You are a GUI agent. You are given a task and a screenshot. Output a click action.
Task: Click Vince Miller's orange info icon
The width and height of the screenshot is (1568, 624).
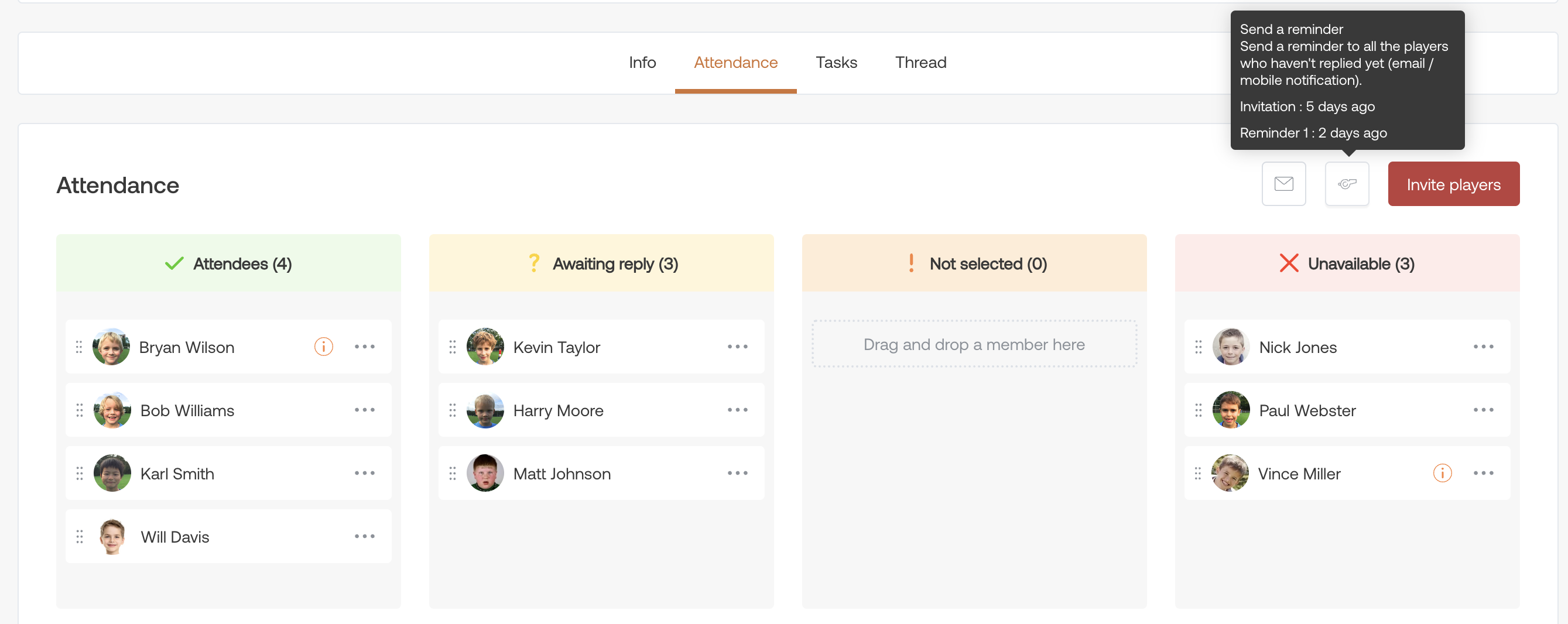pyautogui.click(x=1442, y=473)
